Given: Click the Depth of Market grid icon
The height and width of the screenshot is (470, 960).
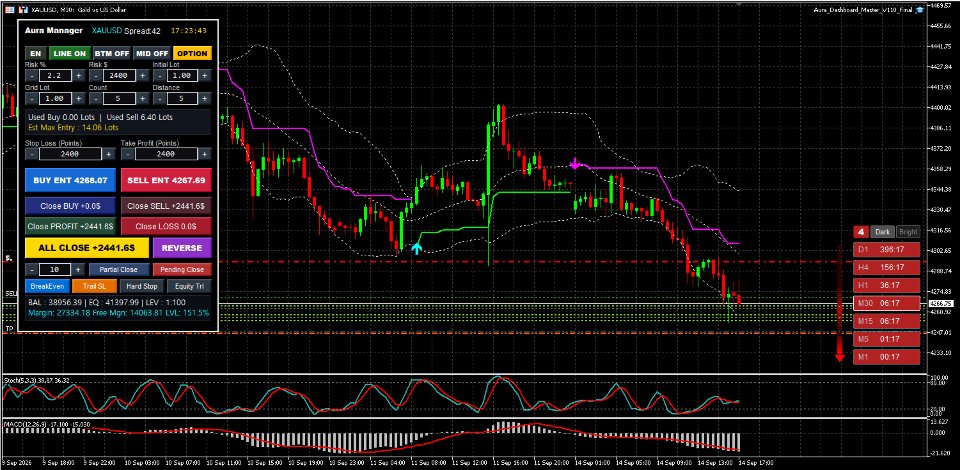Looking at the screenshot, I should click(x=9, y=9).
